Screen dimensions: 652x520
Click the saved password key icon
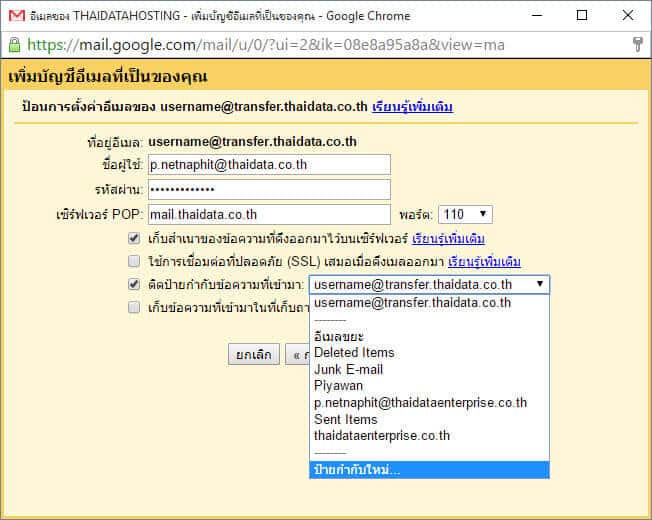(637, 44)
